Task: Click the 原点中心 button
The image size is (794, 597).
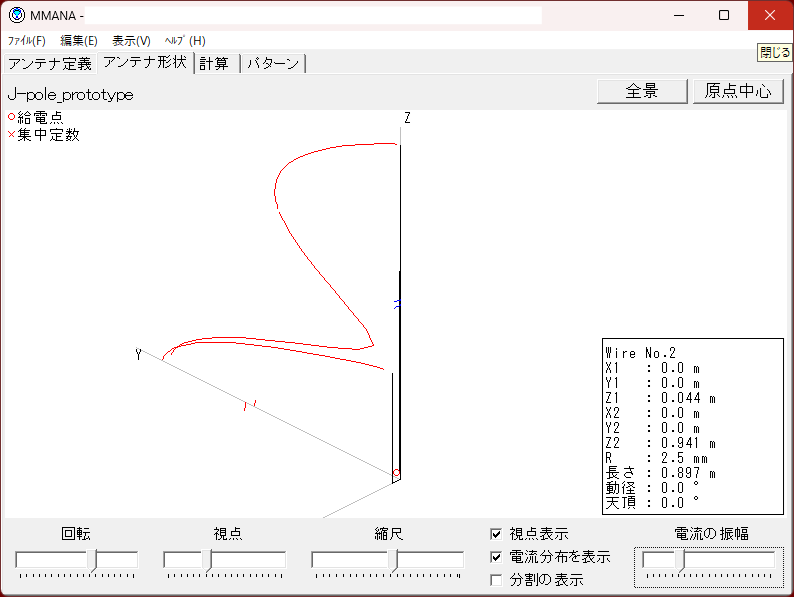Action: pos(738,91)
